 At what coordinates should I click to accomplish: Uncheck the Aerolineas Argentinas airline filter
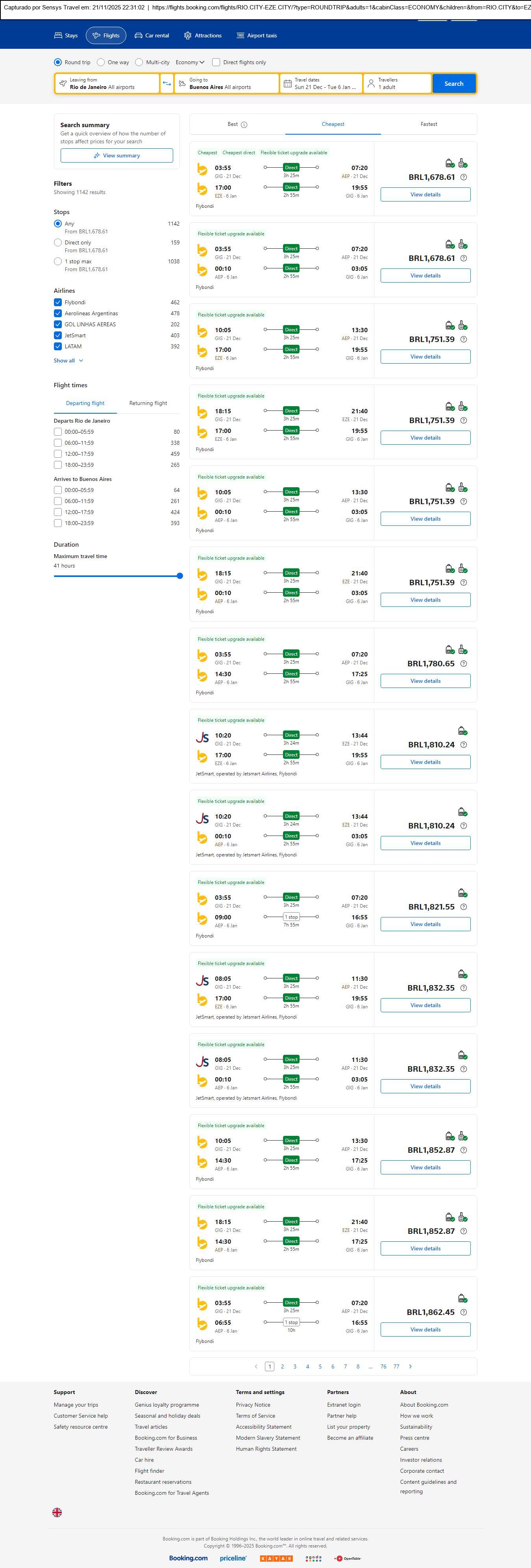tap(58, 313)
